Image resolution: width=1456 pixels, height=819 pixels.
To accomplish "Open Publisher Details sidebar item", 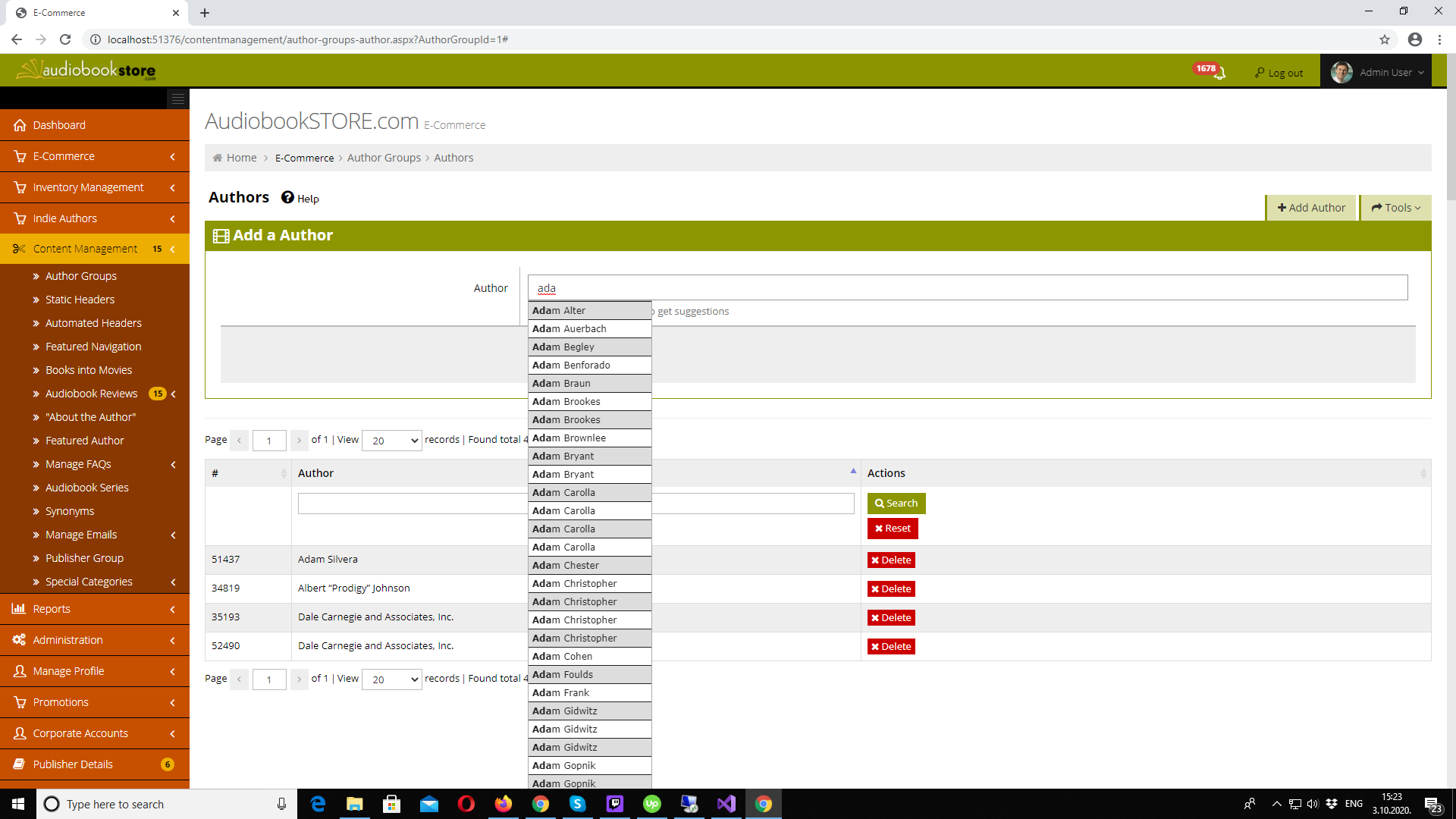I will pos(95,764).
